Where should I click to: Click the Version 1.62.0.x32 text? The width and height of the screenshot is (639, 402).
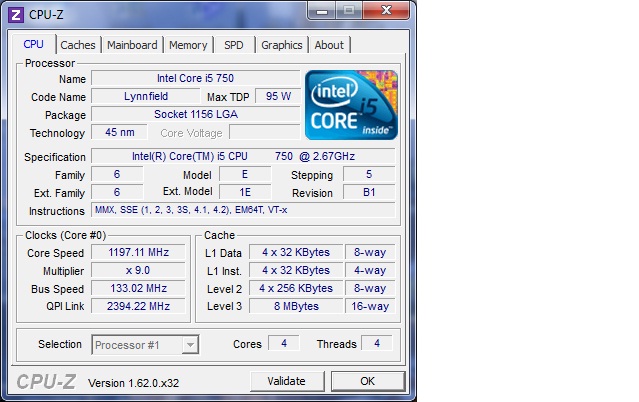(x=133, y=383)
